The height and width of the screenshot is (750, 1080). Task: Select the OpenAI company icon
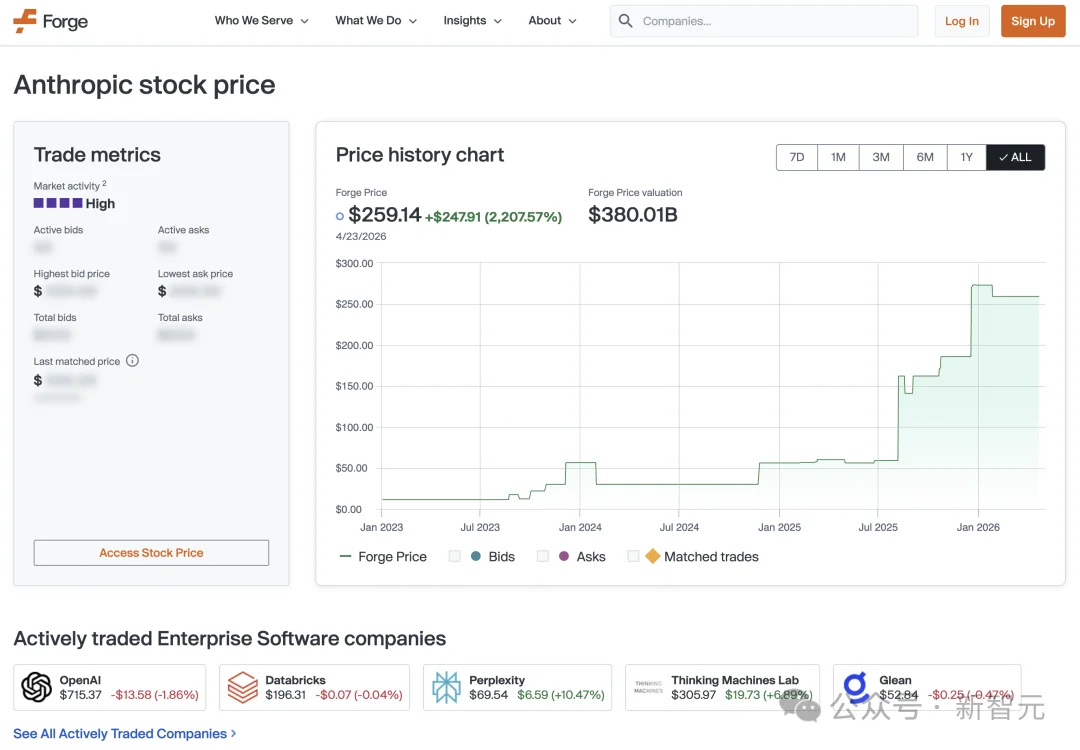click(37, 687)
